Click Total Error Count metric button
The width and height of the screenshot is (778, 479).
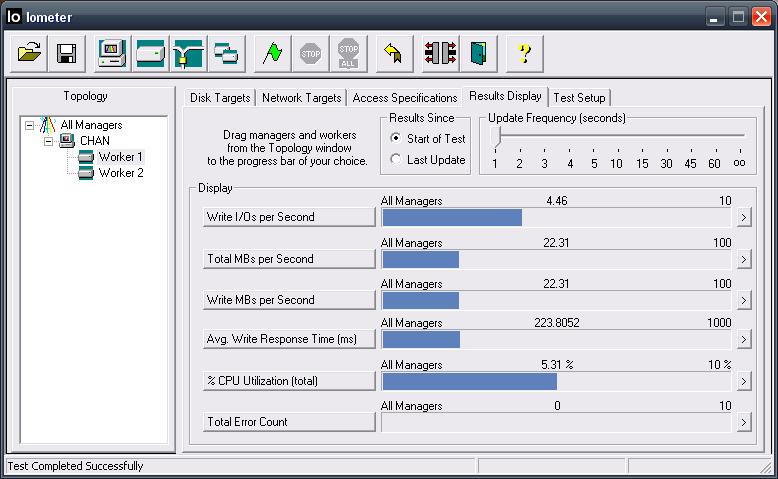289,422
